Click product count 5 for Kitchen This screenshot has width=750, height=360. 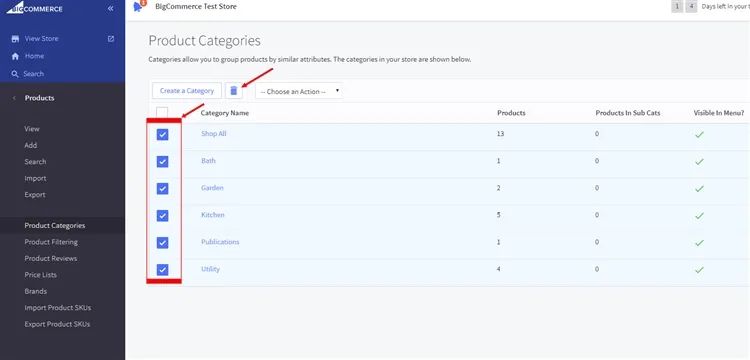pyautogui.click(x=499, y=215)
